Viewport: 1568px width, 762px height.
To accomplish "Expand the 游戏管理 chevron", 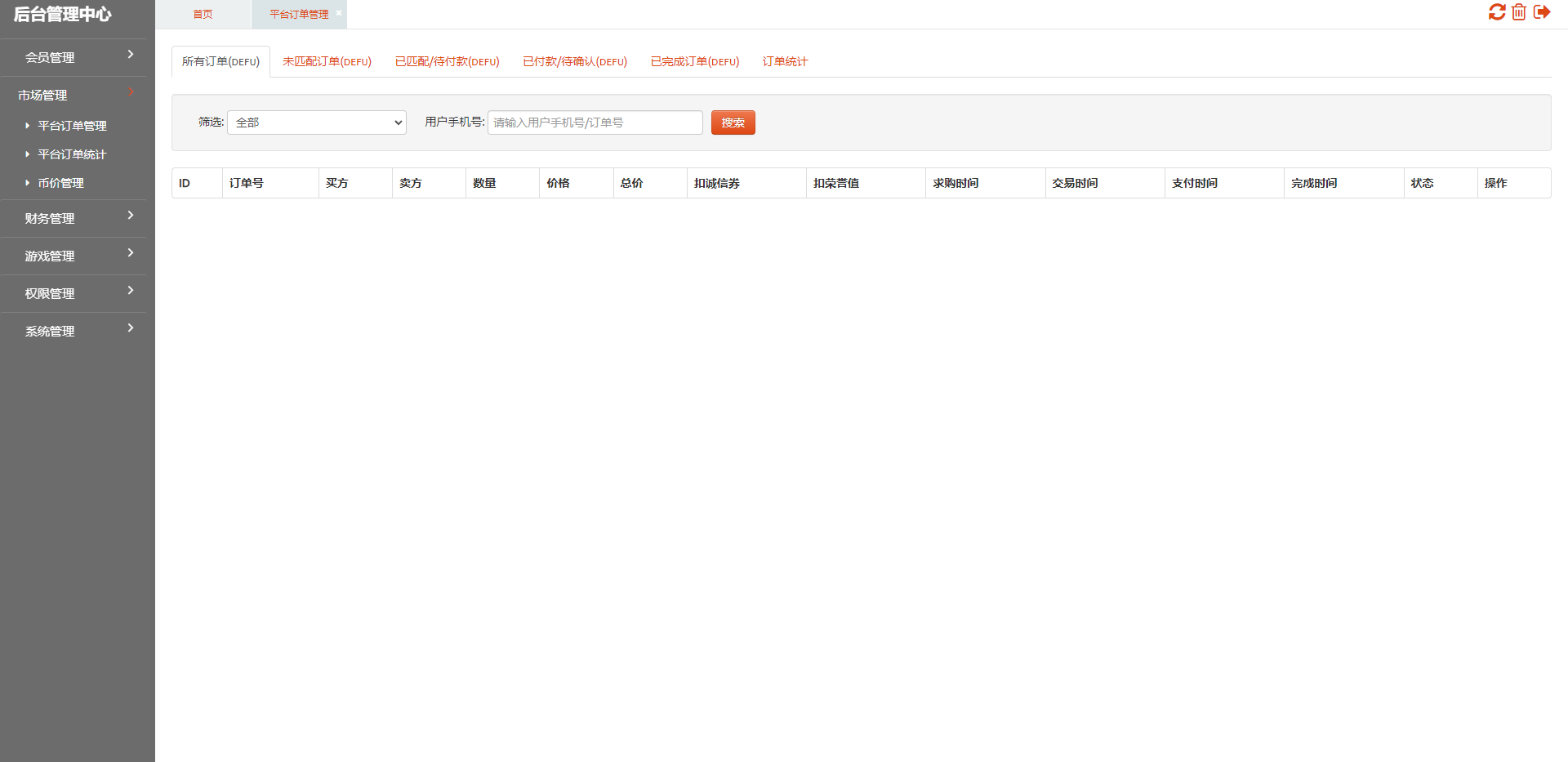I will click(131, 252).
